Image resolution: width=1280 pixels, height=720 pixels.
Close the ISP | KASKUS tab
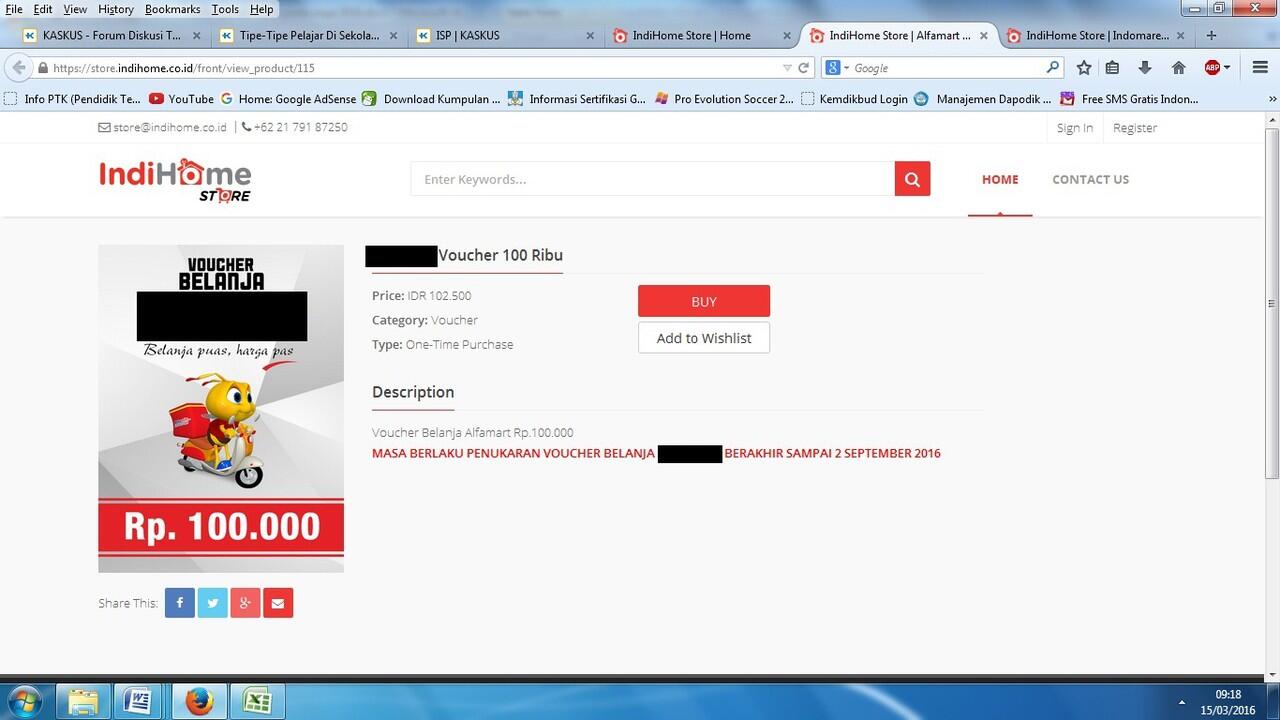coord(590,35)
